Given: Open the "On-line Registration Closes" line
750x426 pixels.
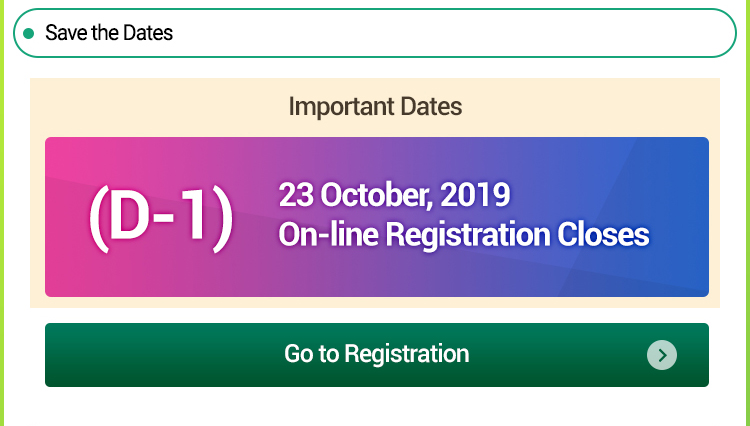Looking at the screenshot, I should 463,235.
